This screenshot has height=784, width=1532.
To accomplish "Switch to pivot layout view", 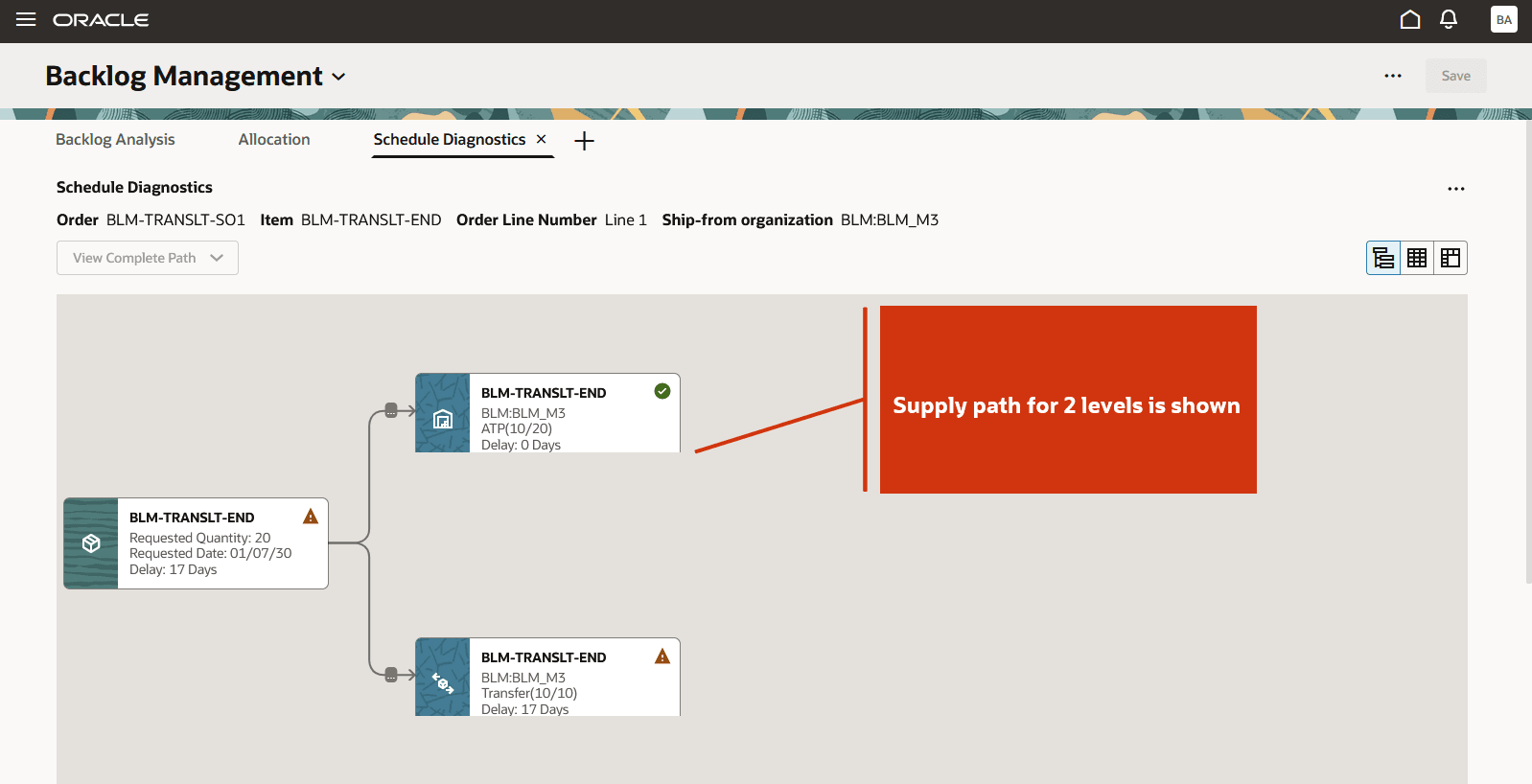I will pos(1451,258).
